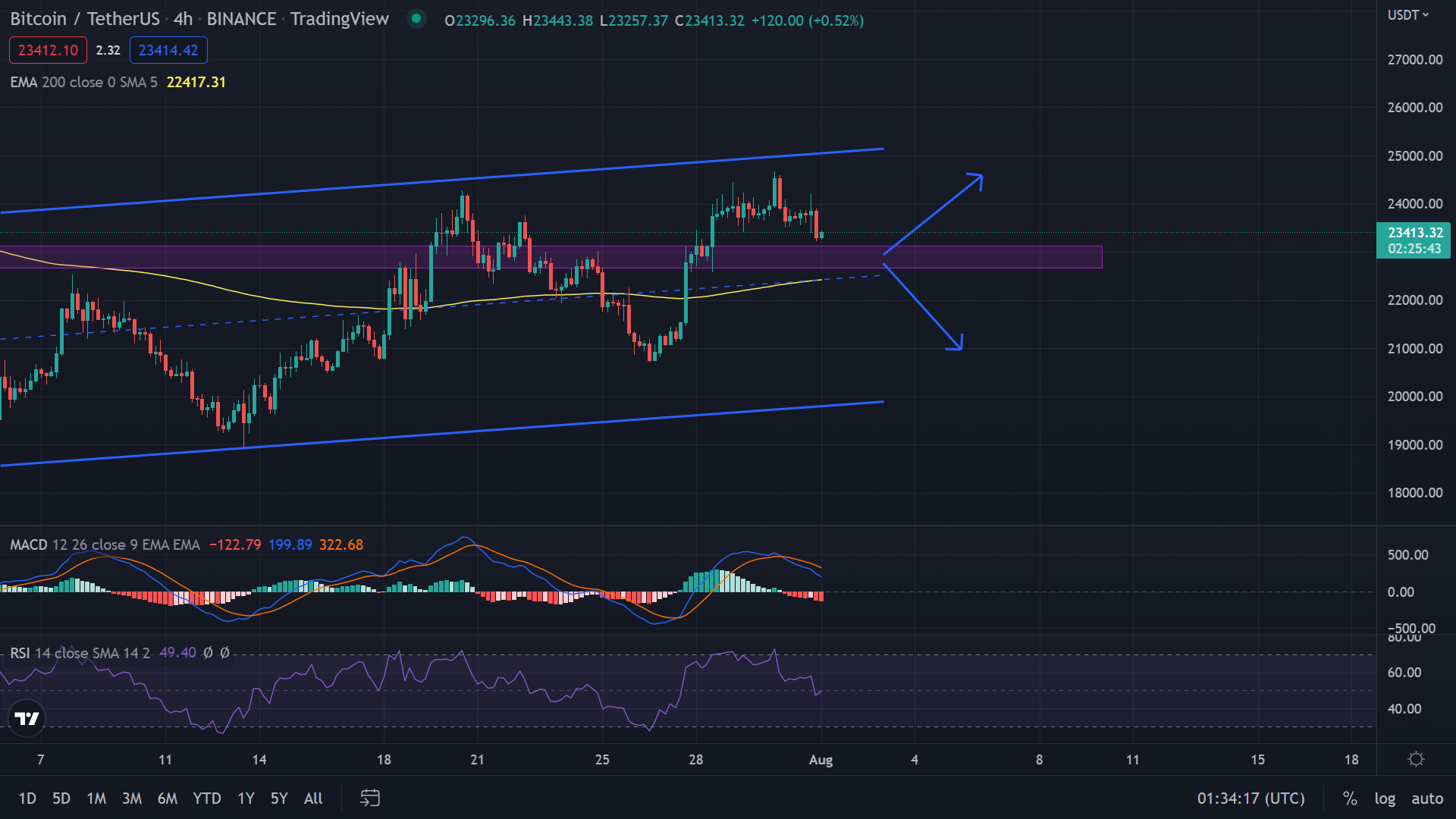Screen dimensions: 1456x819
Task: Toggle percent scale mode
Action: (x=1350, y=798)
